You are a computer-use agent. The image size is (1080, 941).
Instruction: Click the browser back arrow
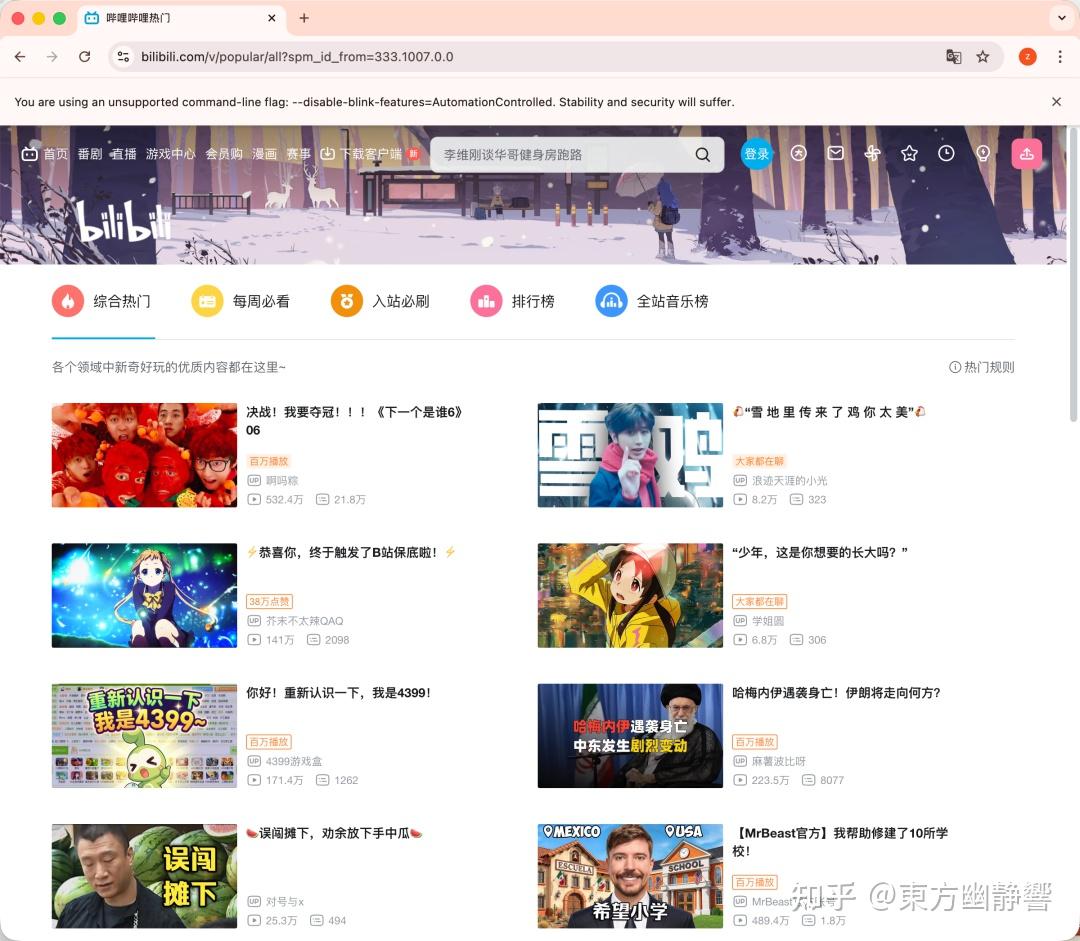(20, 56)
